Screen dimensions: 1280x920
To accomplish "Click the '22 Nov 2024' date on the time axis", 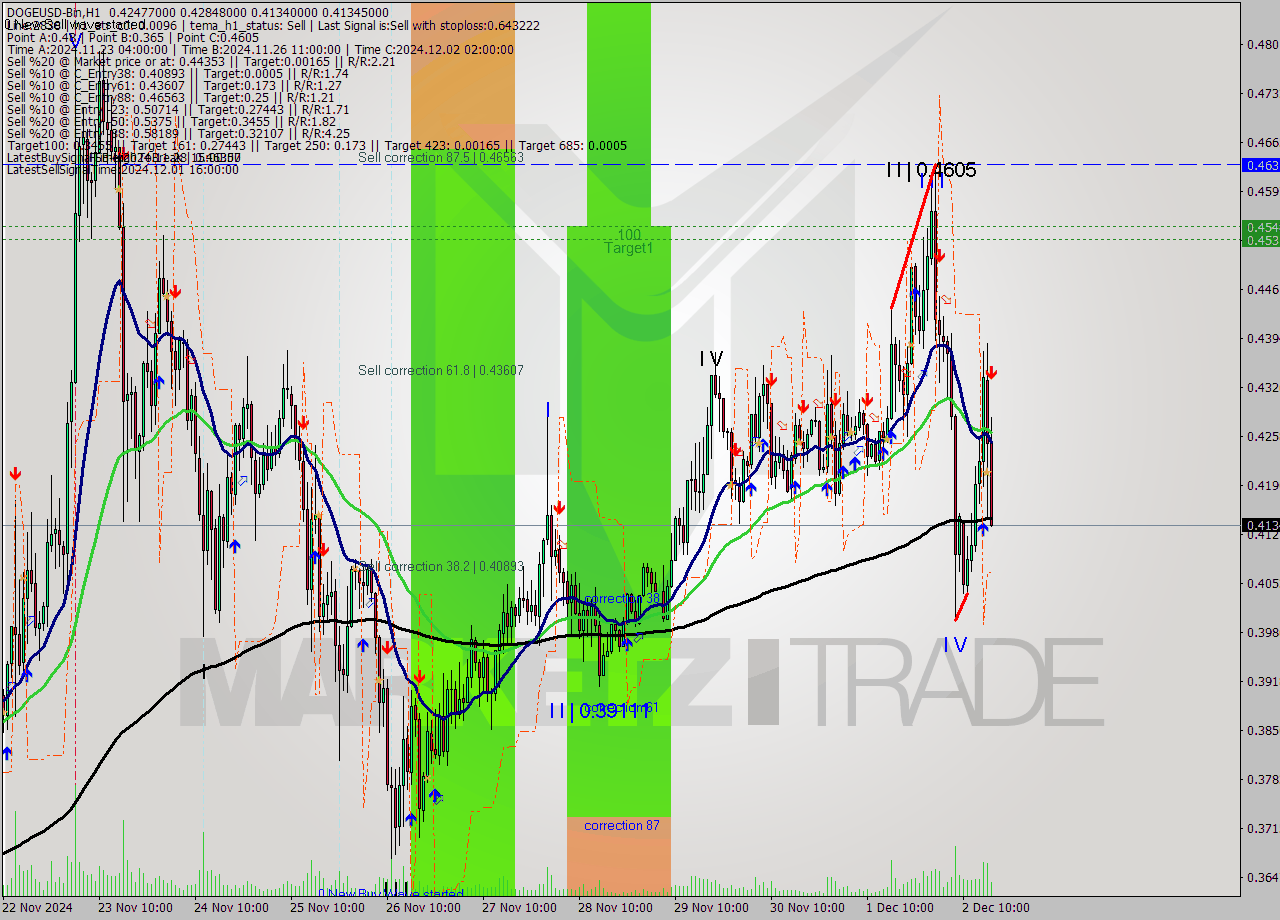I will (37, 908).
